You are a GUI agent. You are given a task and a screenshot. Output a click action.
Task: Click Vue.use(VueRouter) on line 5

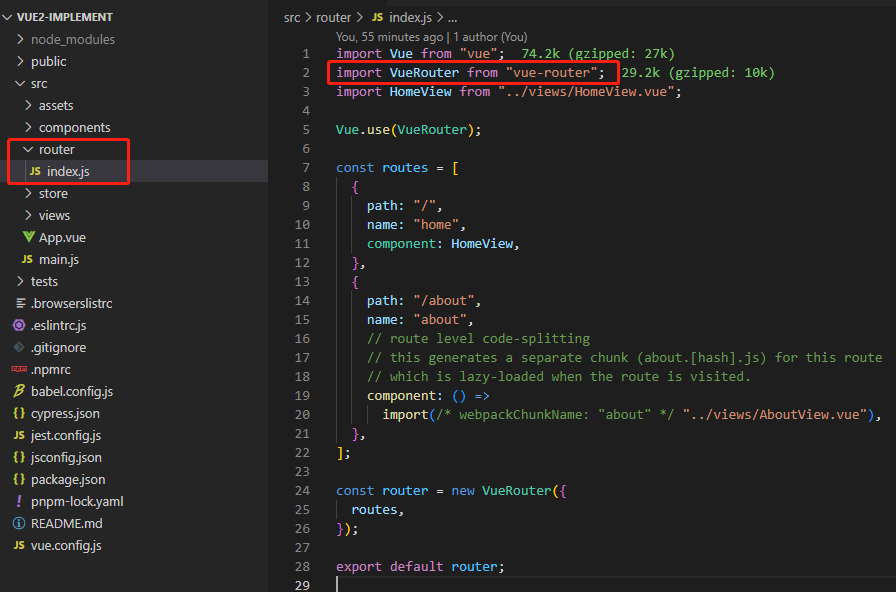tap(408, 130)
